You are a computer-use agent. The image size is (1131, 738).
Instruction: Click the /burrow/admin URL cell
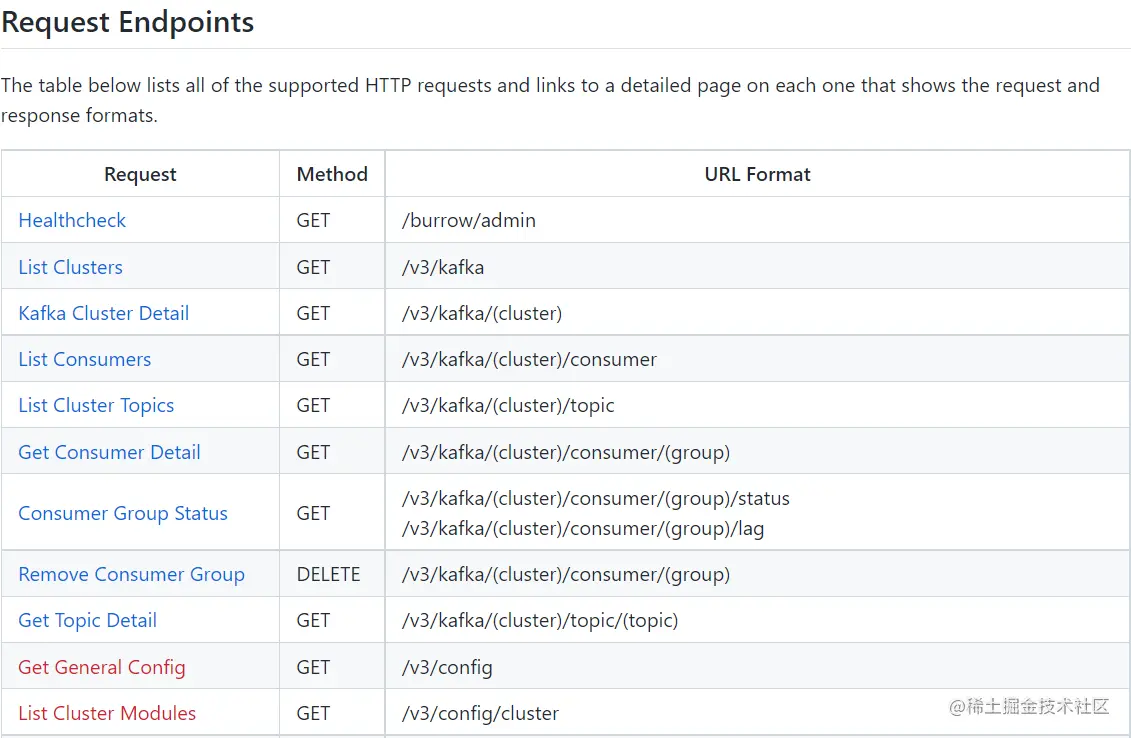pyautogui.click(x=469, y=220)
